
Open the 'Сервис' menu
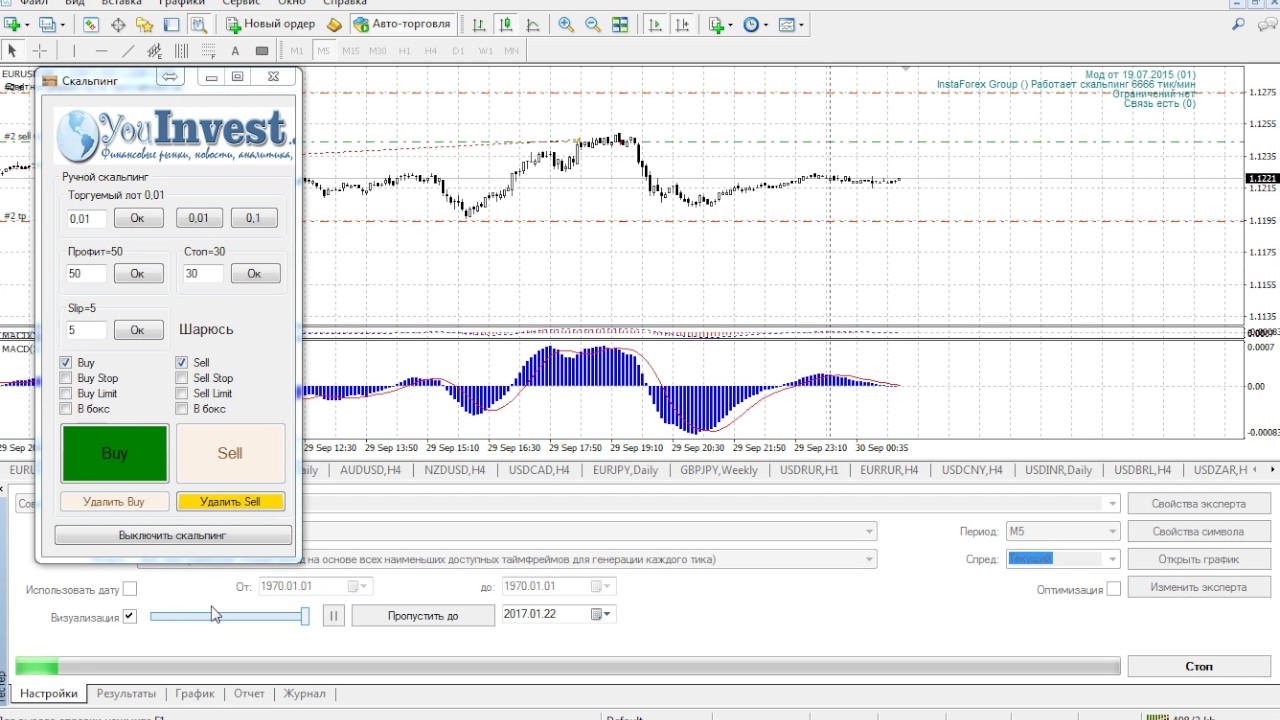241,3
